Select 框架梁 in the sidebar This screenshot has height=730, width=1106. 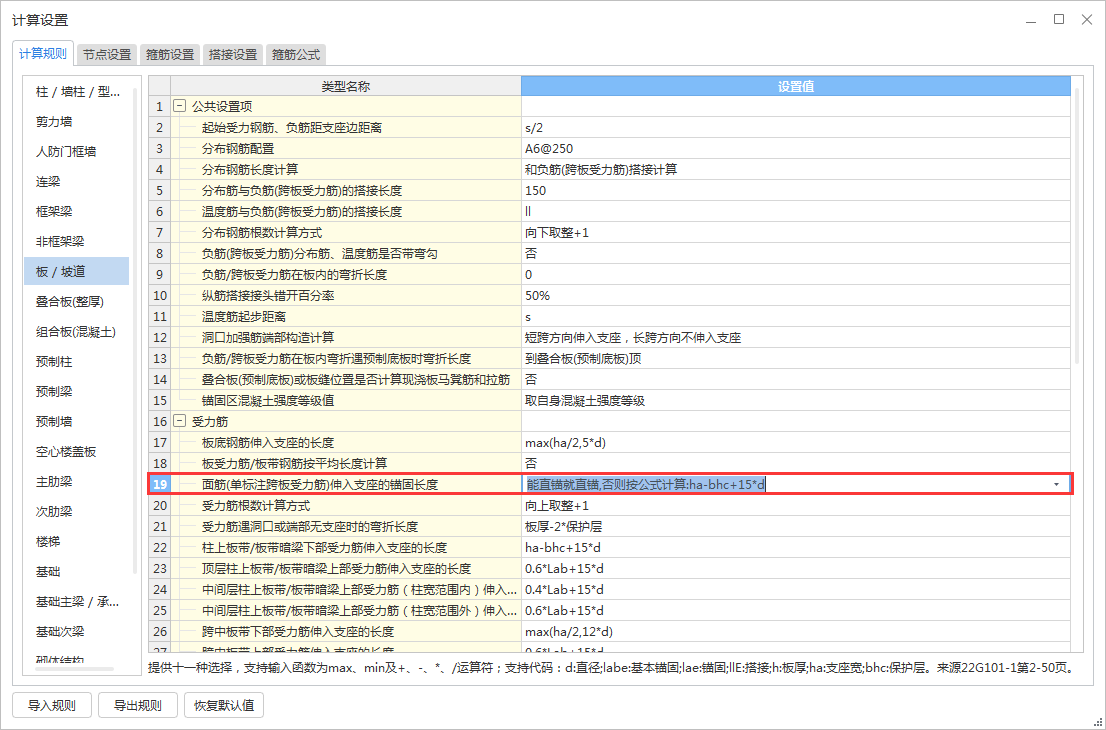tap(78, 212)
